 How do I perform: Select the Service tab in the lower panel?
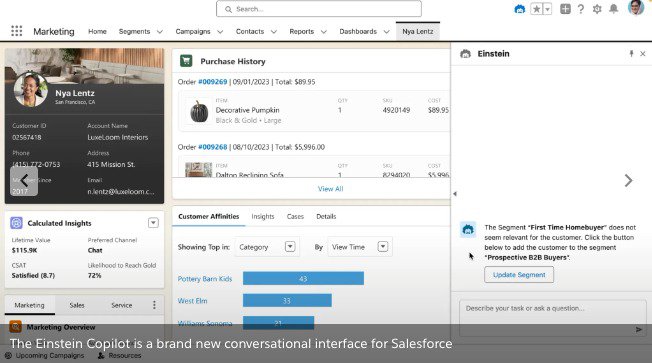121,305
